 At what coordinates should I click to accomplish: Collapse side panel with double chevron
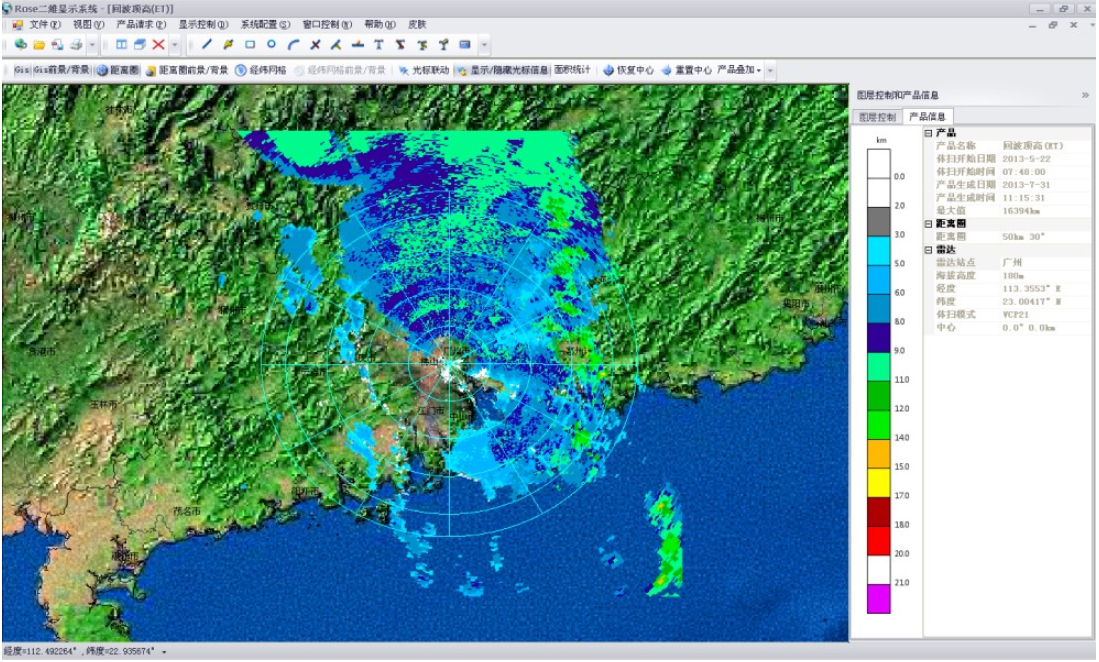pyautogui.click(x=1085, y=95)
